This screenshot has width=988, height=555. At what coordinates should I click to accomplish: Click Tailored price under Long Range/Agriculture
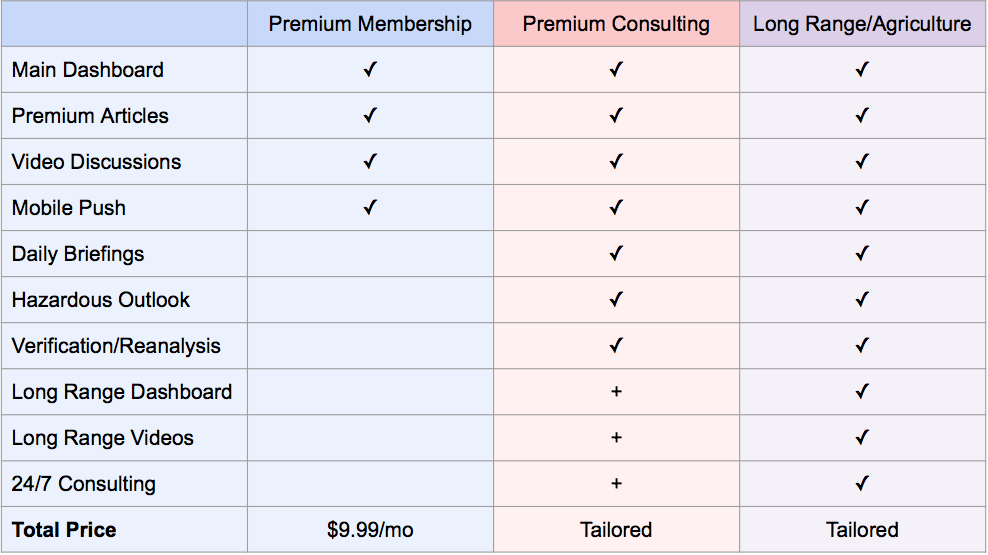pos(863,530)
